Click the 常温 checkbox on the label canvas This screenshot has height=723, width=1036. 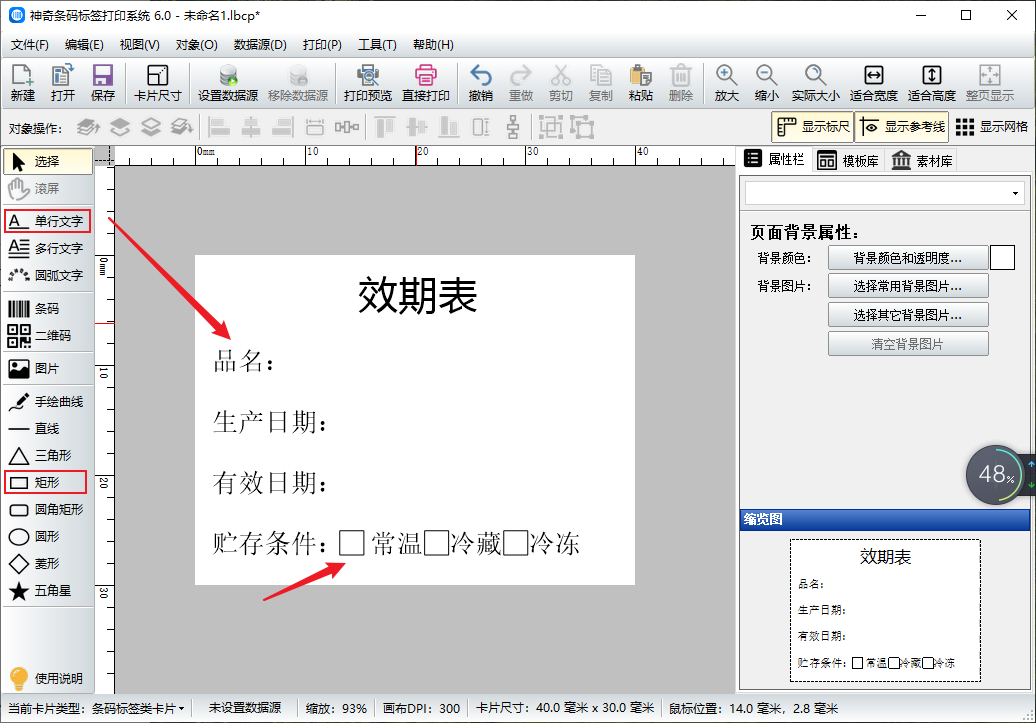click(x=352, y=543)
